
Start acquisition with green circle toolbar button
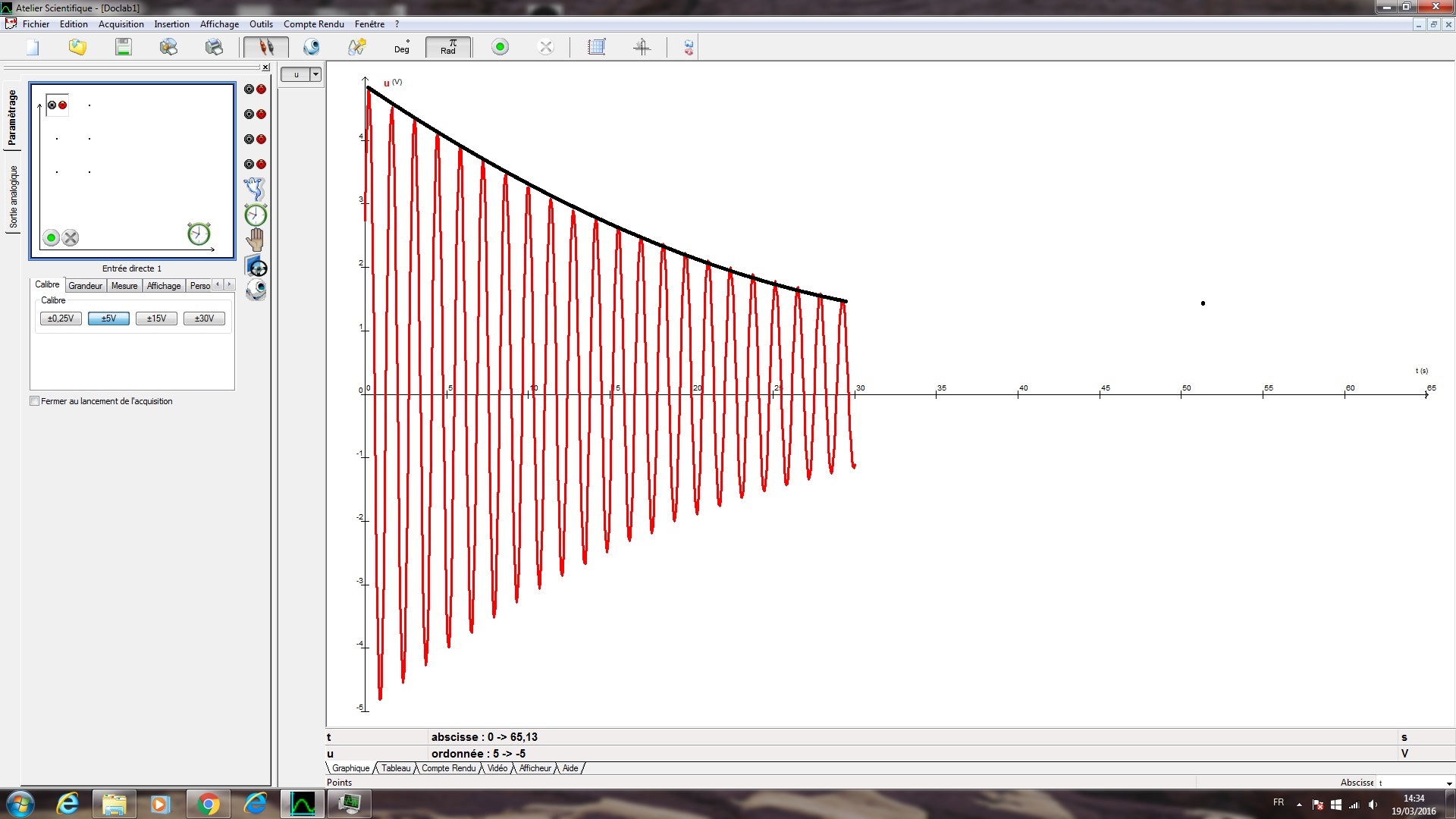500,47
